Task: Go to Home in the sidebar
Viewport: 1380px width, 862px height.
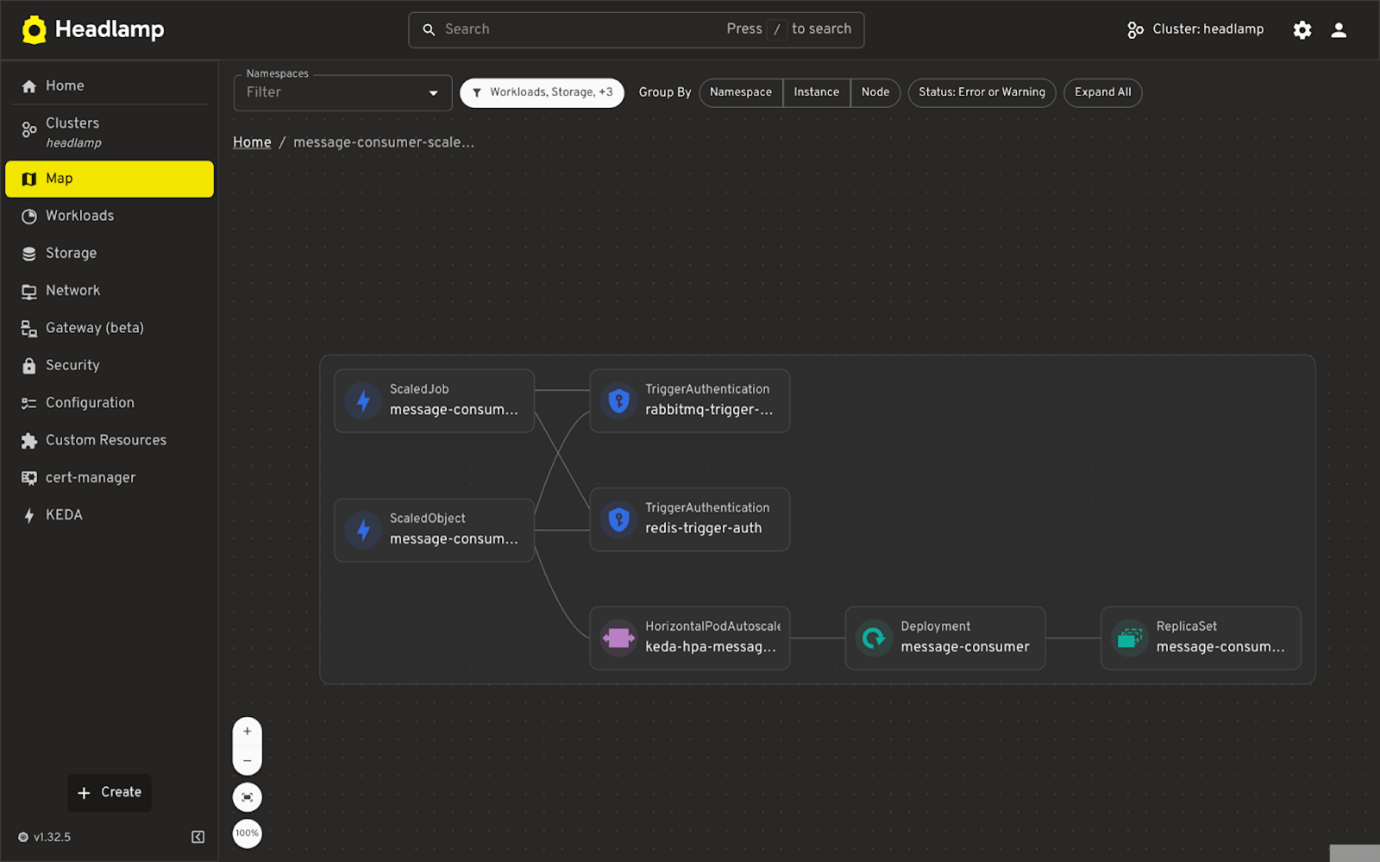Action: pos(110,86)
